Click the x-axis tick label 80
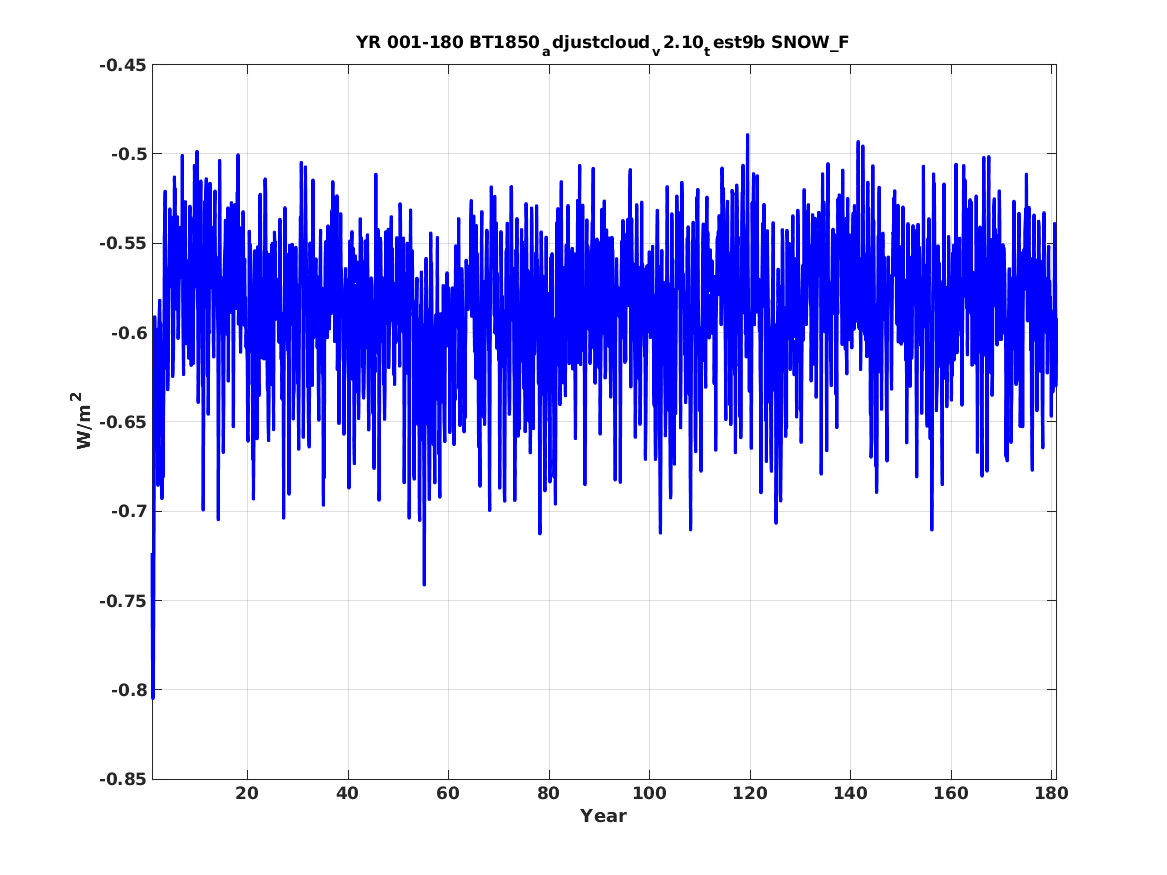This screenshot has width=1167, height=875. (x=549, y=793)
